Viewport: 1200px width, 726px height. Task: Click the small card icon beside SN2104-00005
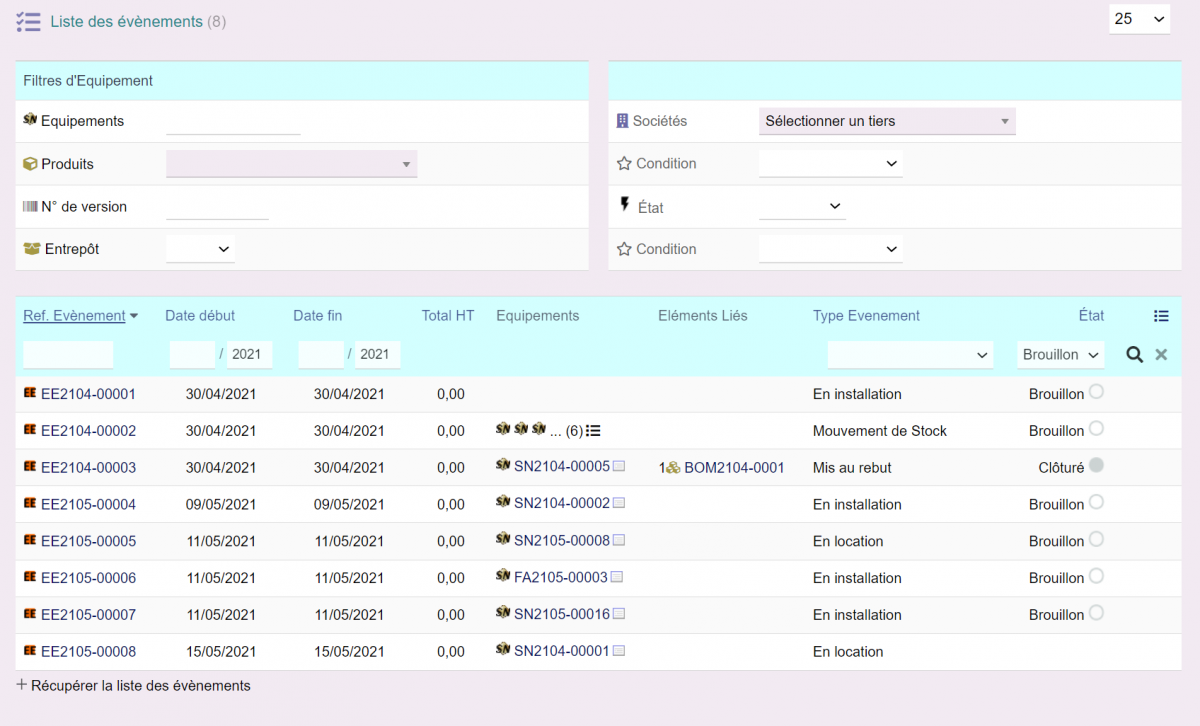tap(619, 467)
